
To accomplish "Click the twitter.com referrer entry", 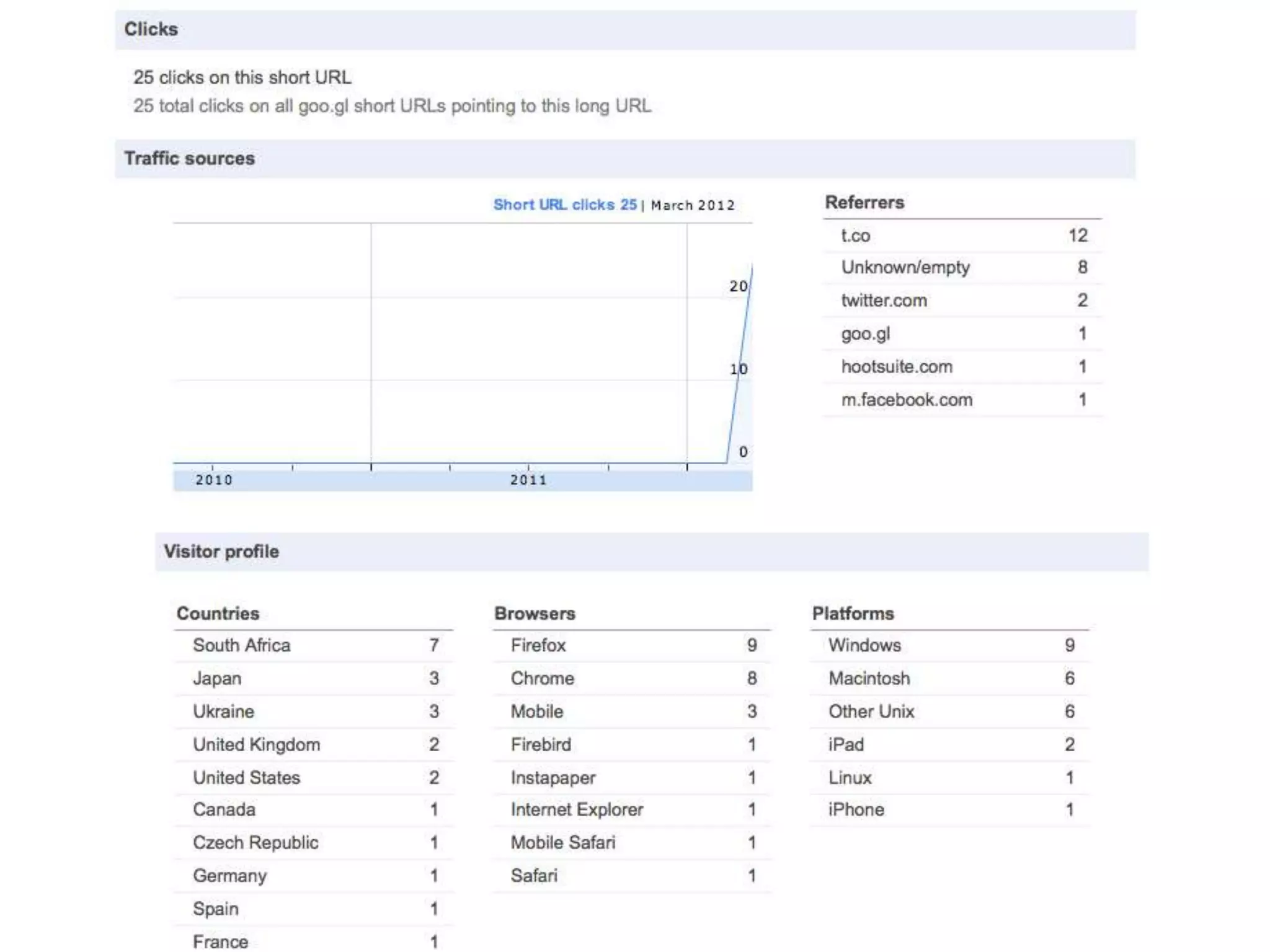I will (x=884, y=301).
